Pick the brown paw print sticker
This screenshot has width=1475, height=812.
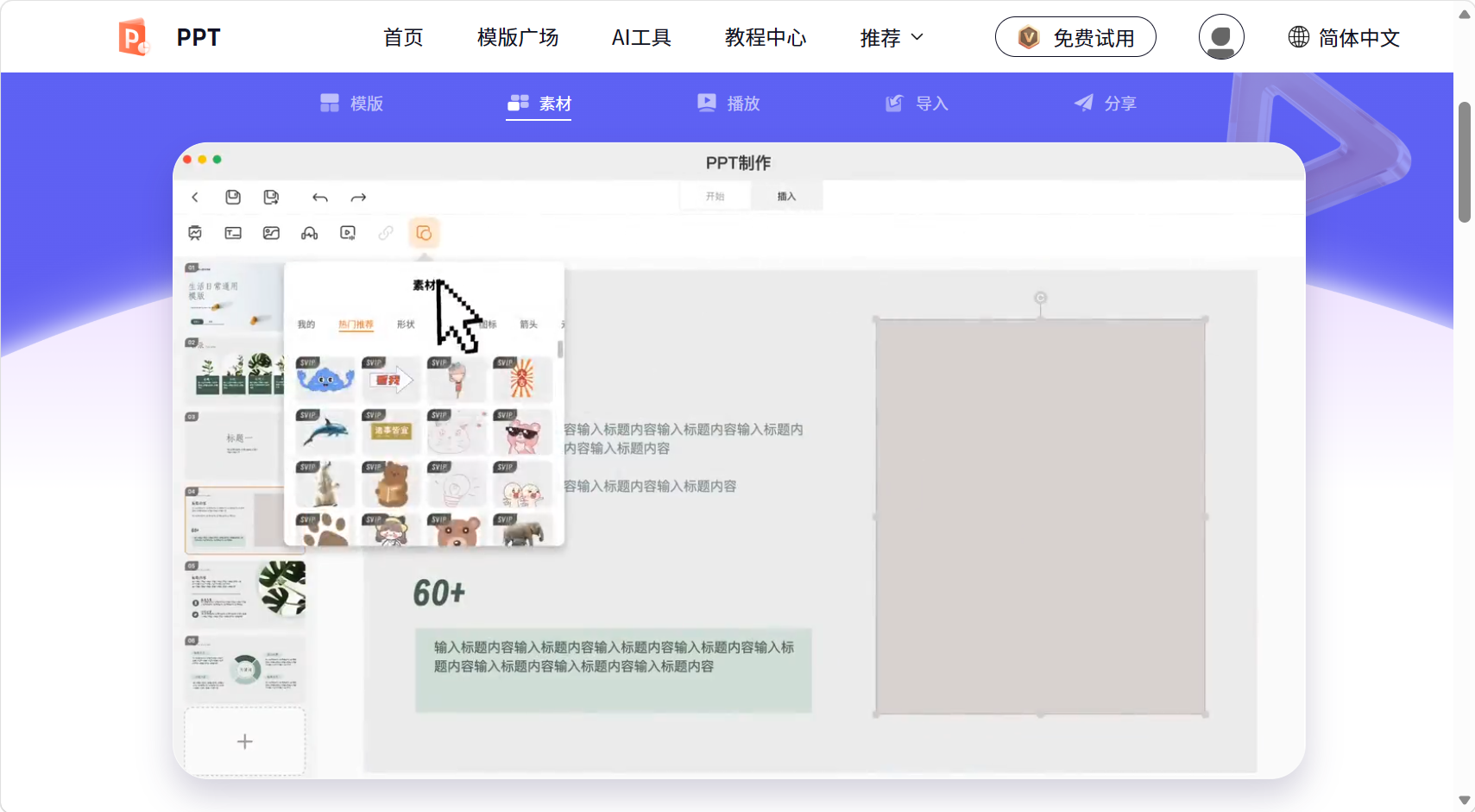[x=325, y=530]
